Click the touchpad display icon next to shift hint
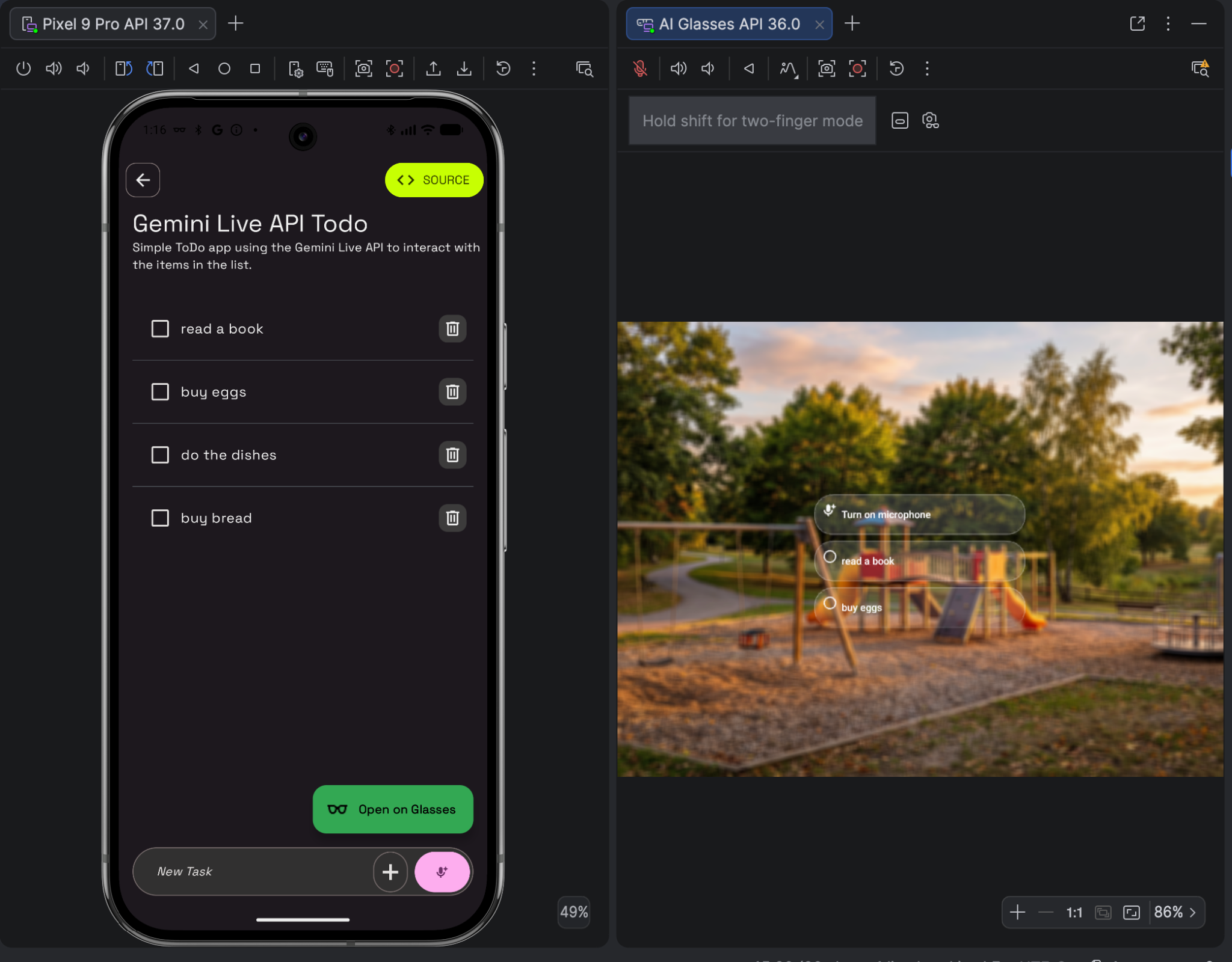This screenshot has width=1232, height=962. click(900, 121)
